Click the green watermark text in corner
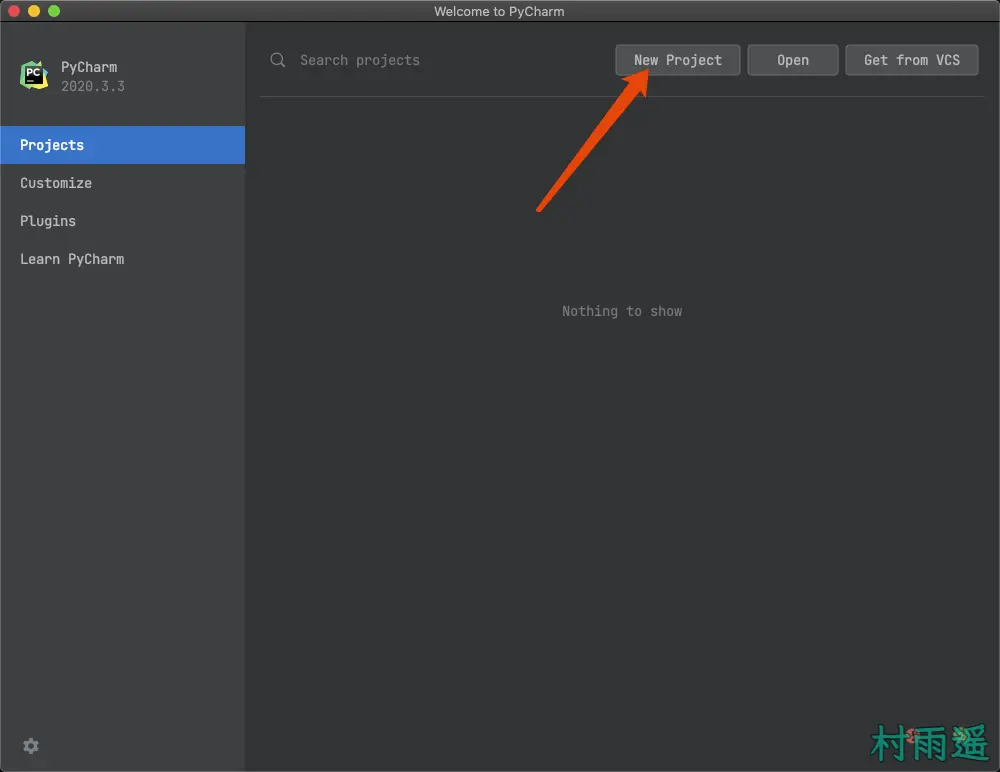This screenshot has height=772, width=1000. point(929,744)
